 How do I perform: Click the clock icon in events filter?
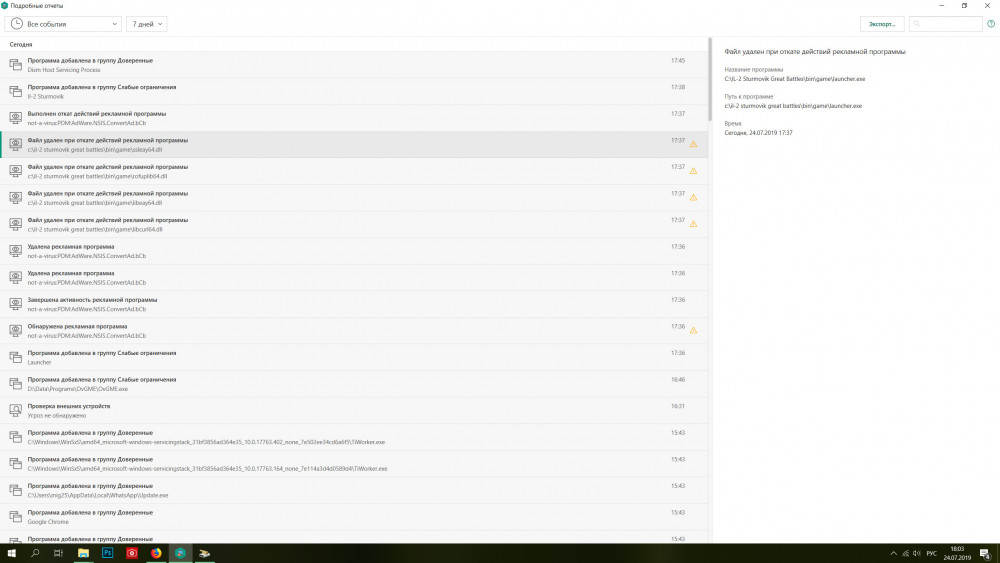tap(17, 24)
